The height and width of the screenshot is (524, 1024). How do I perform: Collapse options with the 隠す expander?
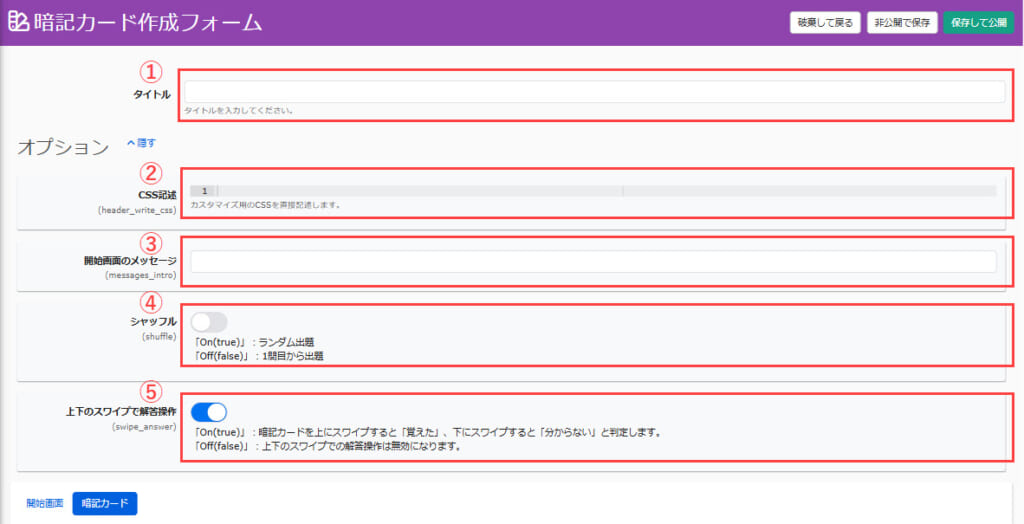tap(140, 143)
